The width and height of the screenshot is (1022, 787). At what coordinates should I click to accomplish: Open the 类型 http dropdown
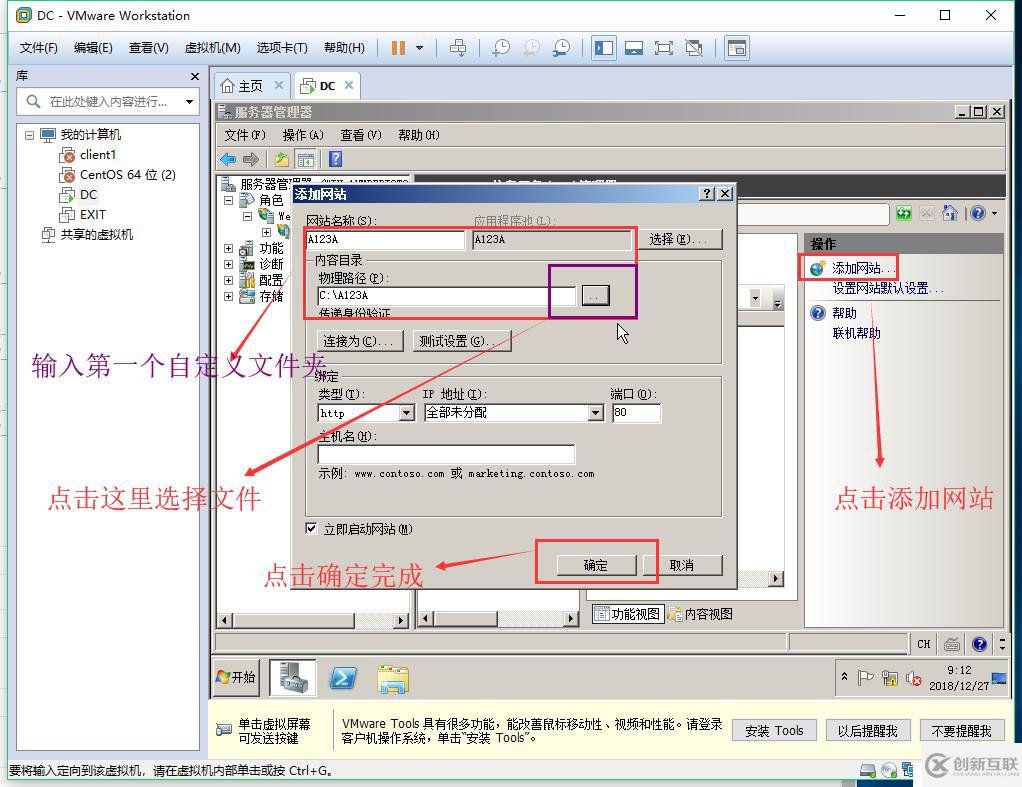coord(407,413)
